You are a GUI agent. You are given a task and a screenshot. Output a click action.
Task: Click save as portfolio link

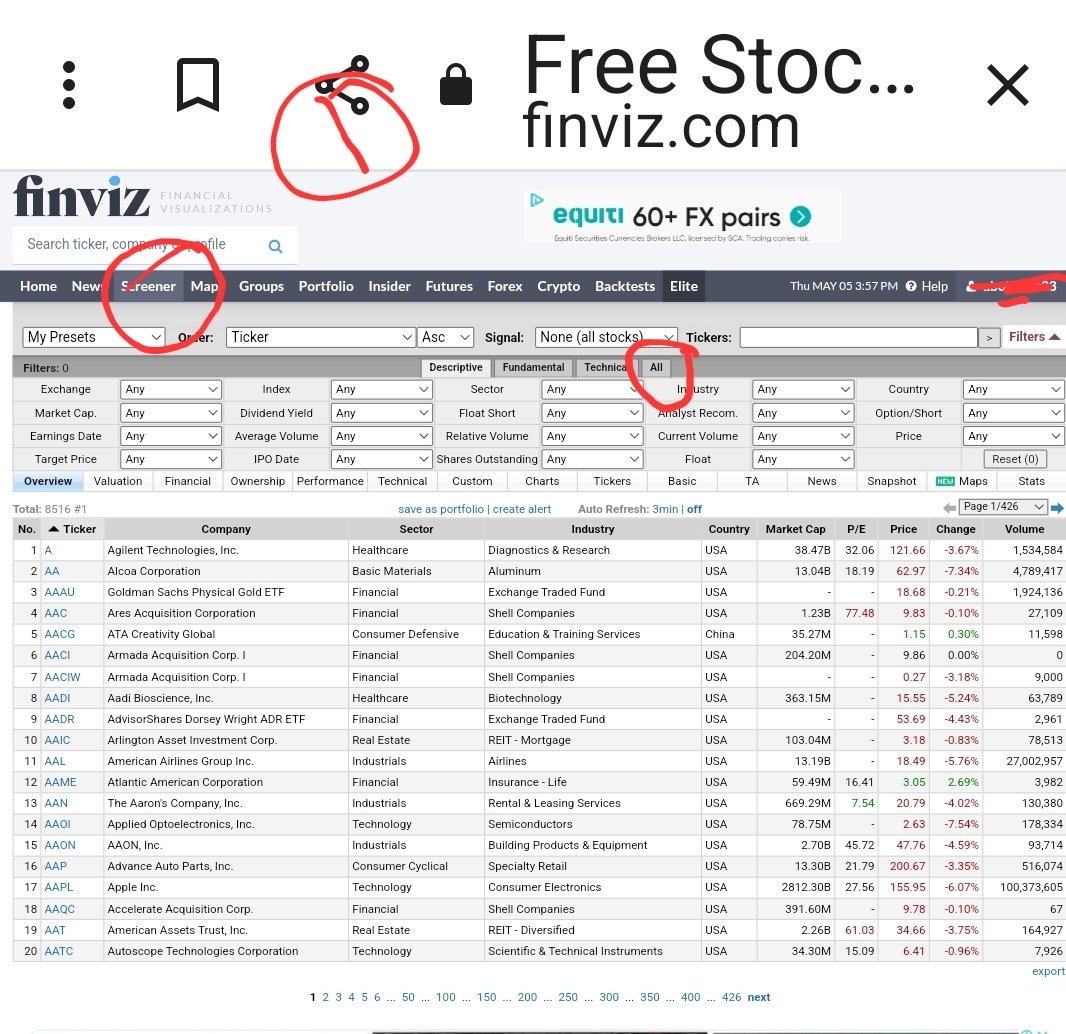click(x=441, y=509)
